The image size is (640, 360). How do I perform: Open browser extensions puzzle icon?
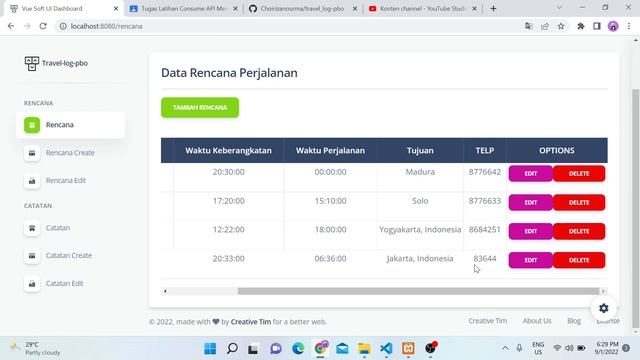click(580, 26)
